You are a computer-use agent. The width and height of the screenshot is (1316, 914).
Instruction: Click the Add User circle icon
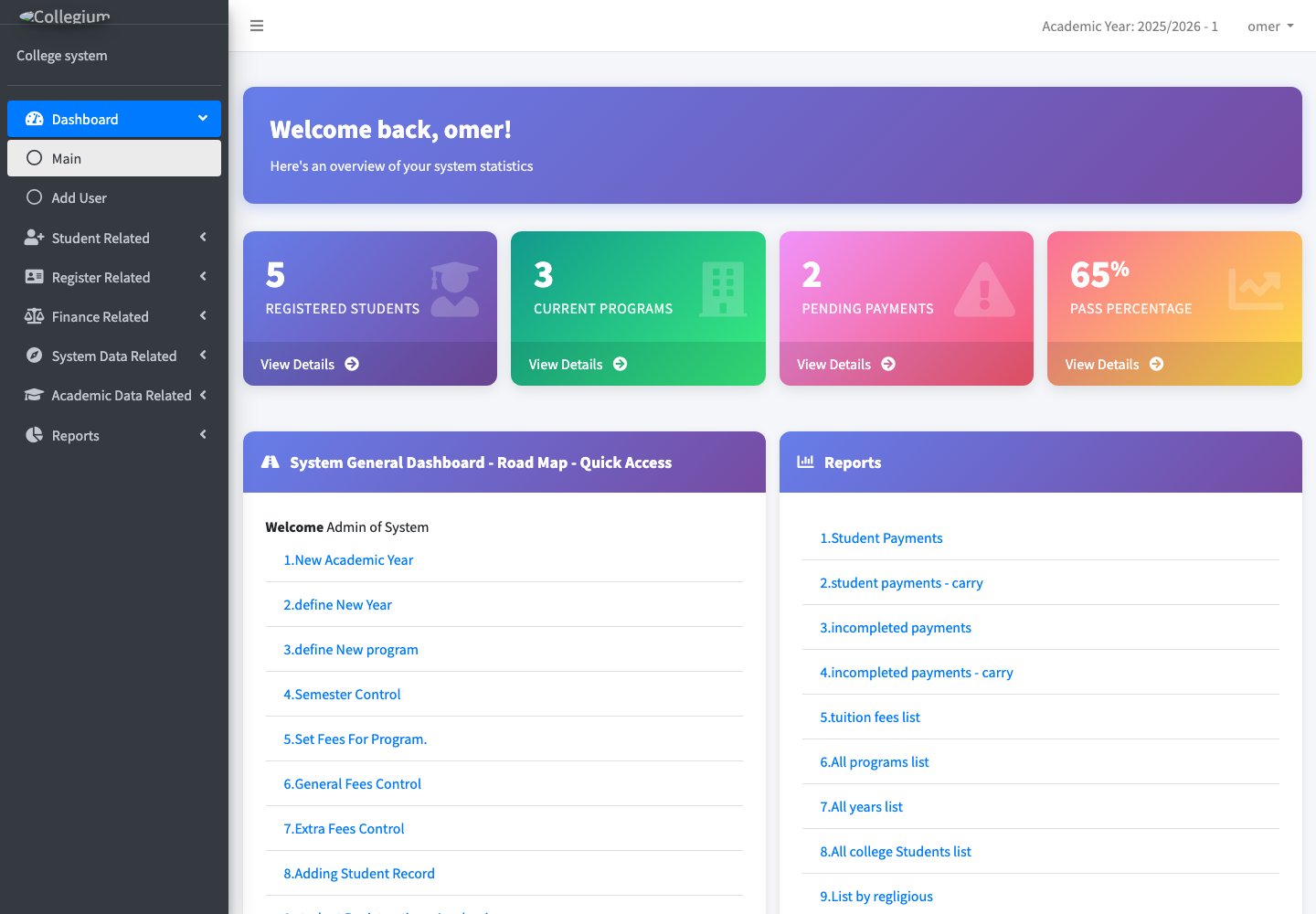tap(35, 197)
